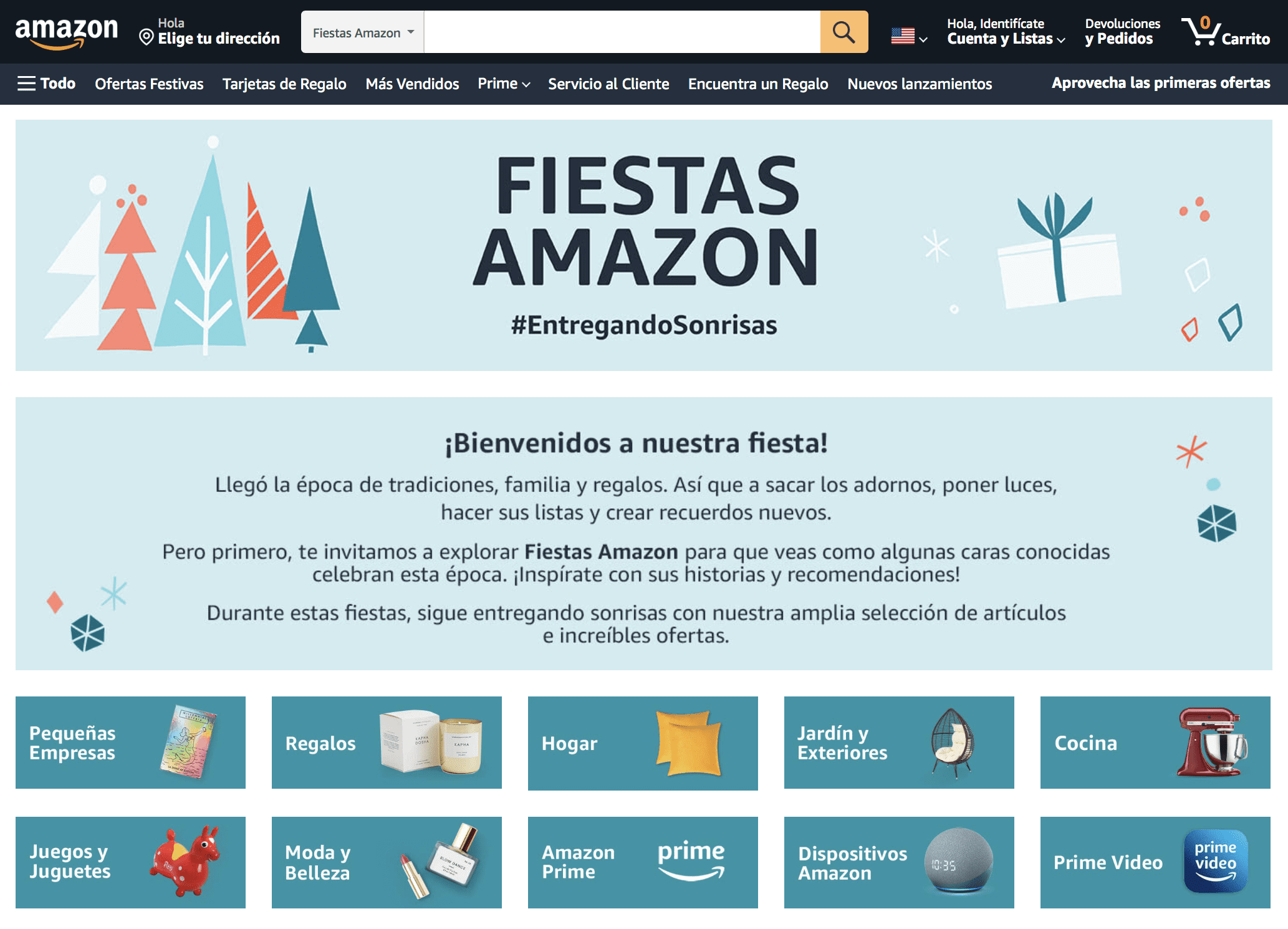Viewport: 1288px width, 929px height.
Task: Click Aprovecha las primeras ofertas link
Action: click(x=1161, y=83)
